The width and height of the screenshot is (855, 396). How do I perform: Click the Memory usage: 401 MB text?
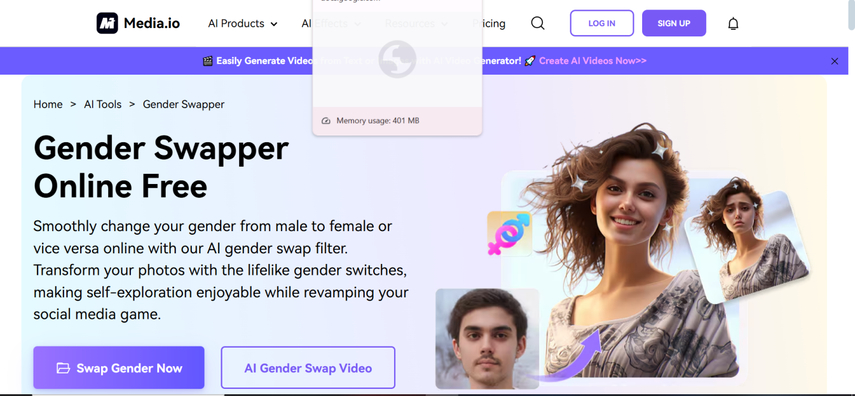(x=378, y=121)
